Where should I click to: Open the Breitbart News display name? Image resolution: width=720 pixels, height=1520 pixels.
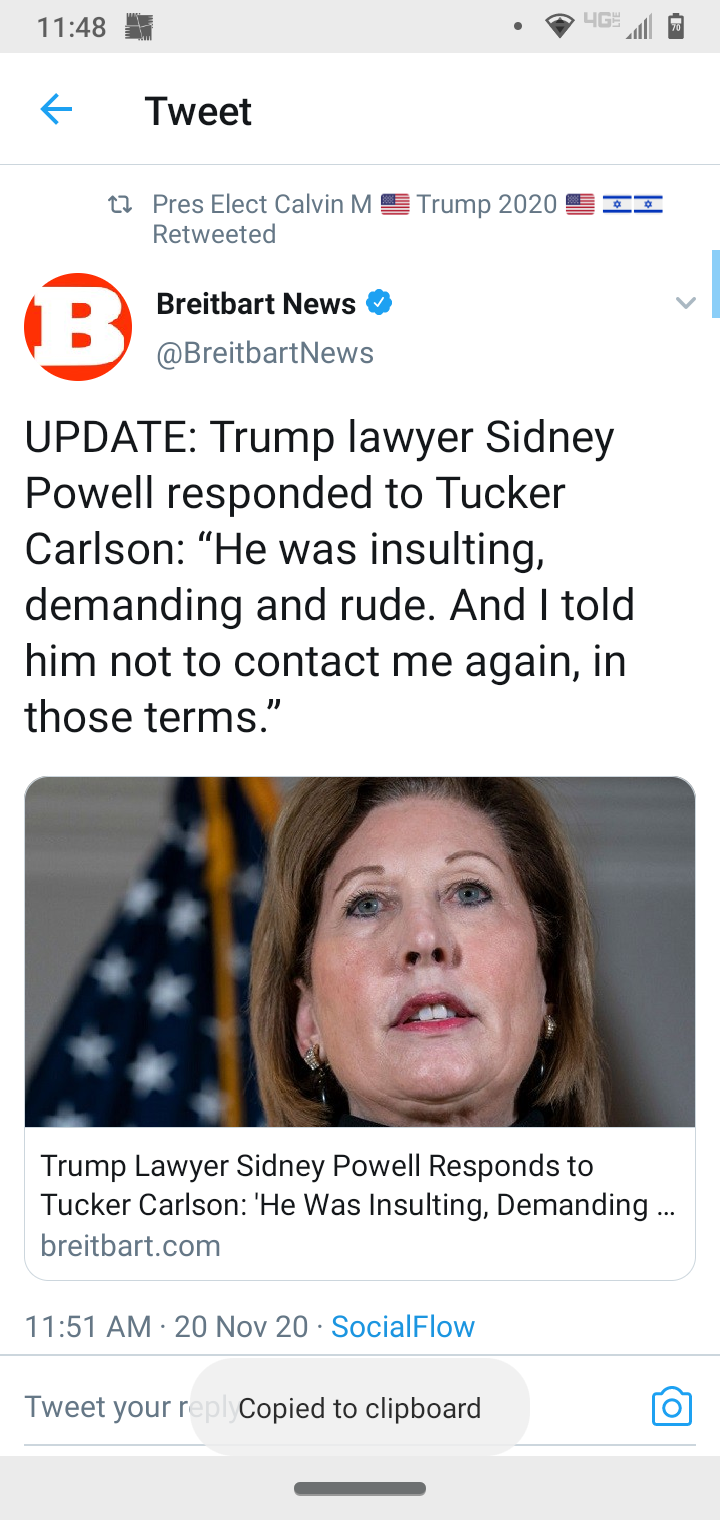[x=256, y=304]
